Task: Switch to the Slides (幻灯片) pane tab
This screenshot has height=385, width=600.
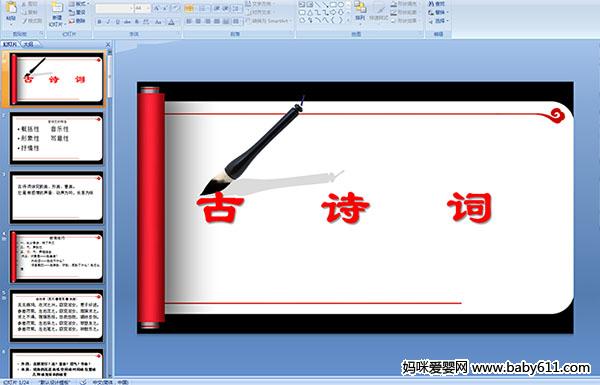Action: point(10,44)
